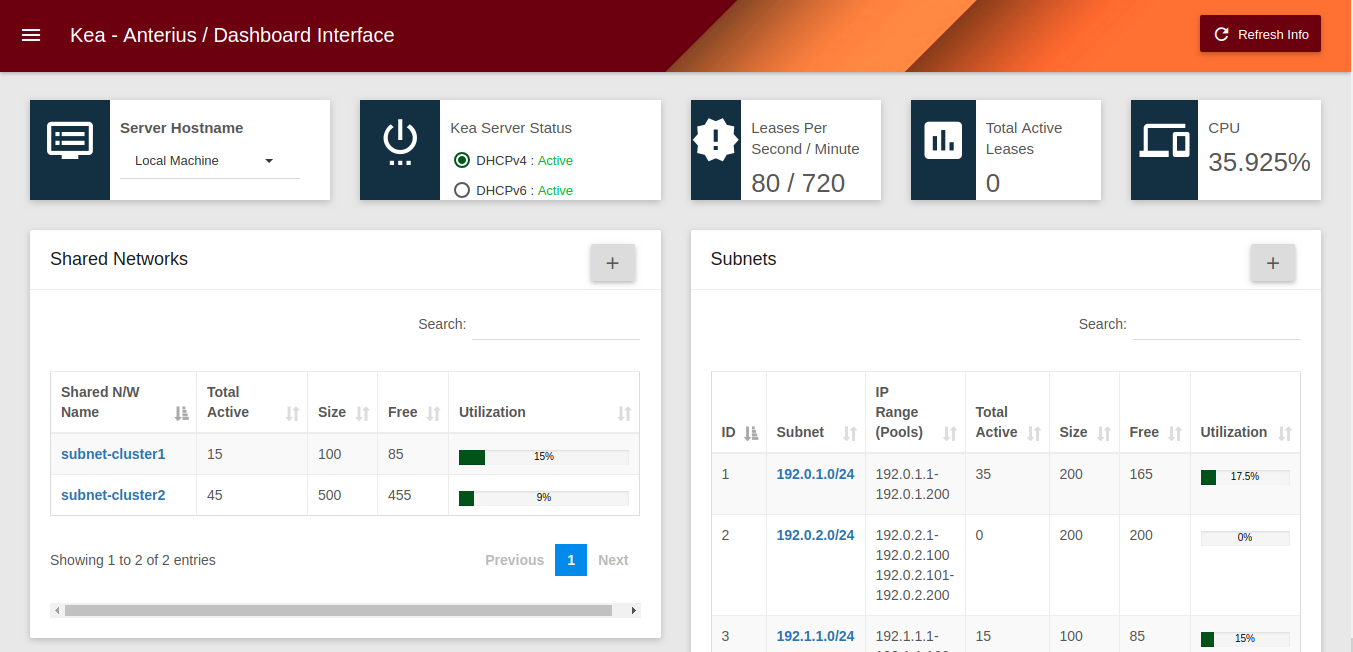This screenshot has height=652, width=1353.
Task: Sort shared networks by Total Active
Action: (x=252, y=402)
